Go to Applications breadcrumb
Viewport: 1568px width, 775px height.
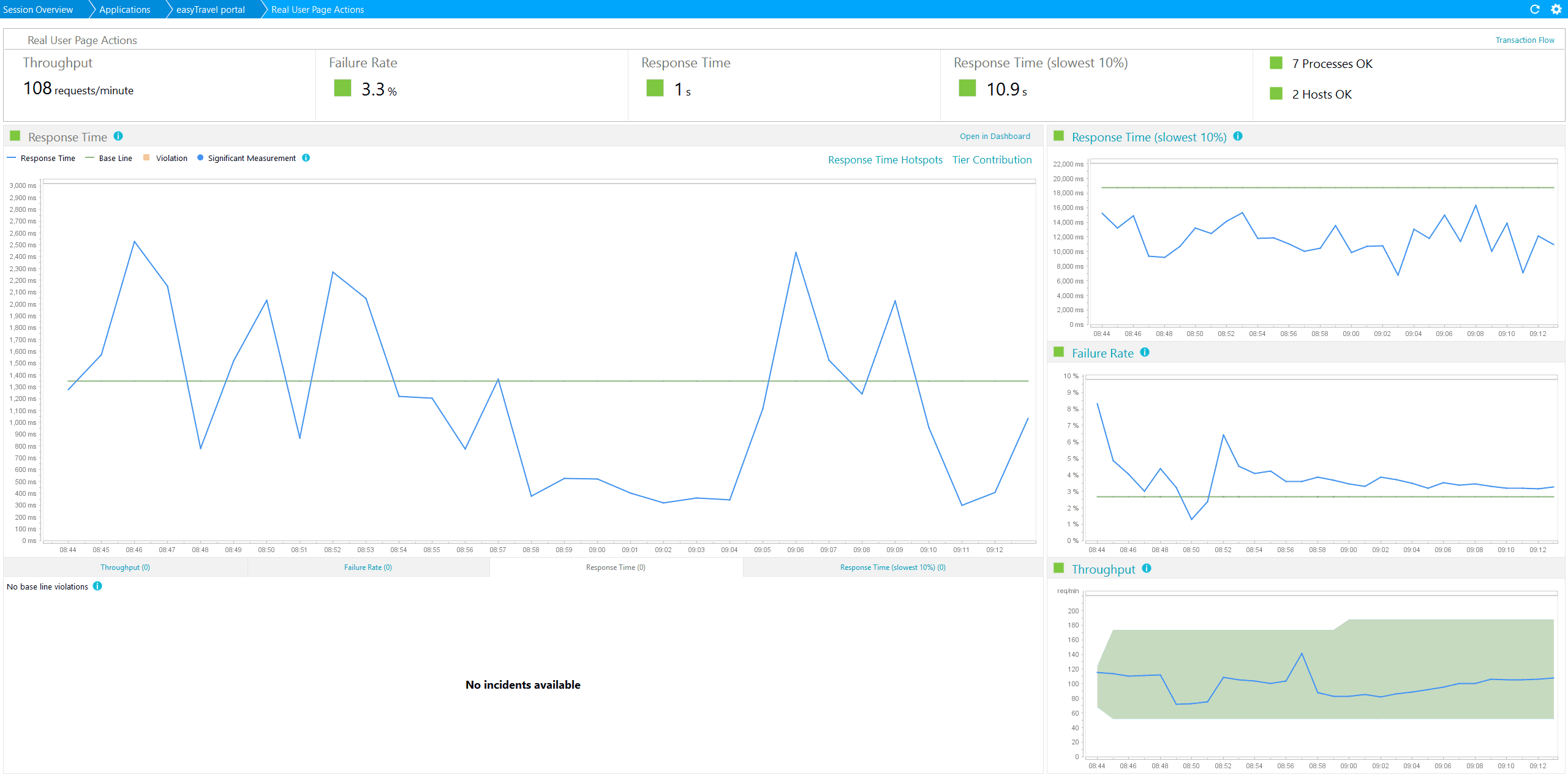click(x=124, y=9)
